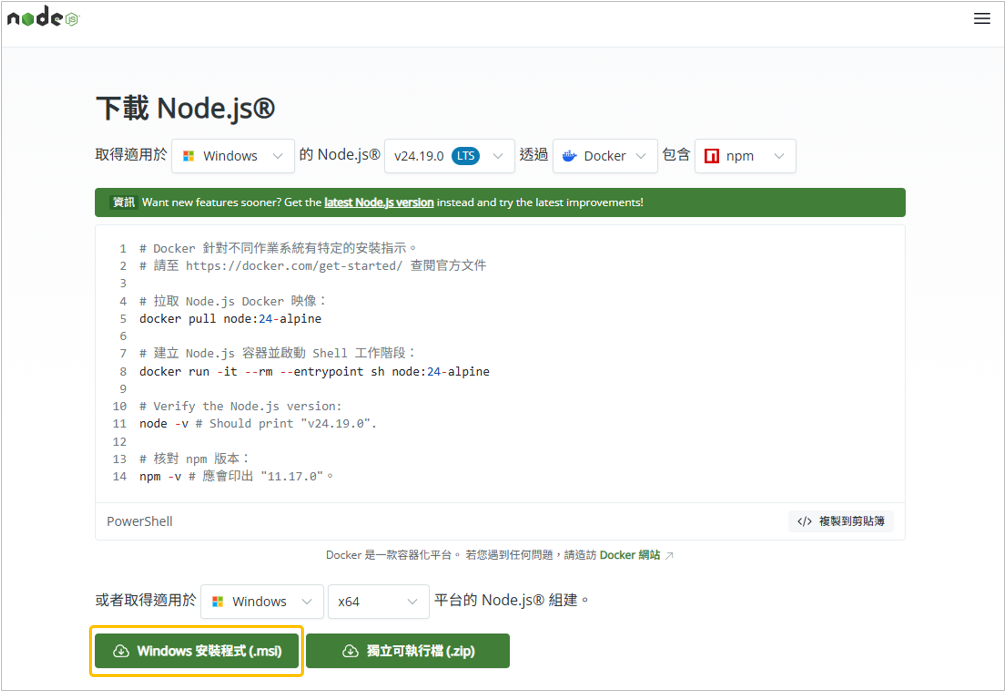This screenshot has height=692, width=1006.
Task: Click the Docker whale icon
Action: point(569,156)
